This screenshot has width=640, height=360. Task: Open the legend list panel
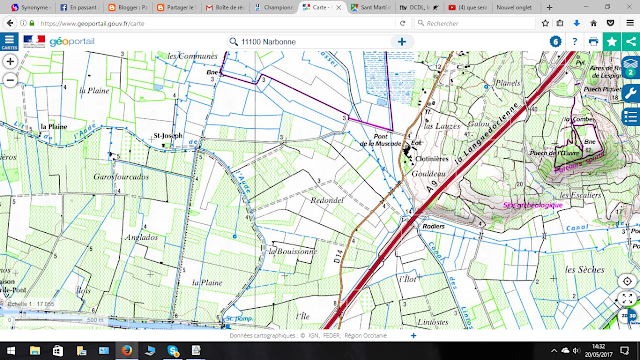[631, 116]
